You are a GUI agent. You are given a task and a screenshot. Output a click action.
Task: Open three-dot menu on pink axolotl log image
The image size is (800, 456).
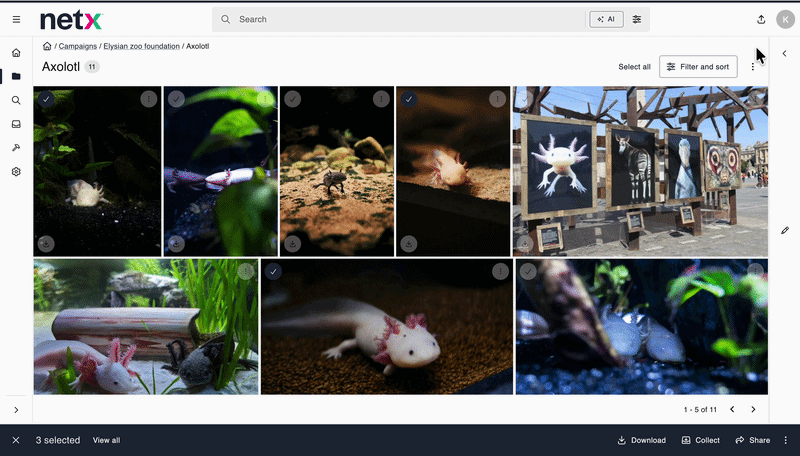point(246,271)
